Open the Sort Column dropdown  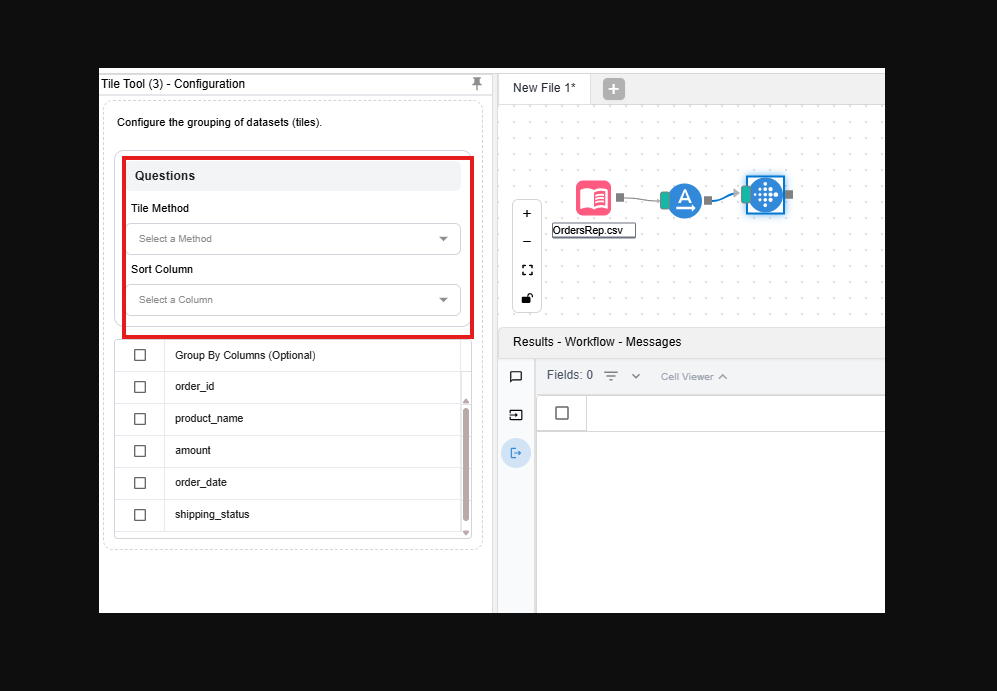[293, 300]
